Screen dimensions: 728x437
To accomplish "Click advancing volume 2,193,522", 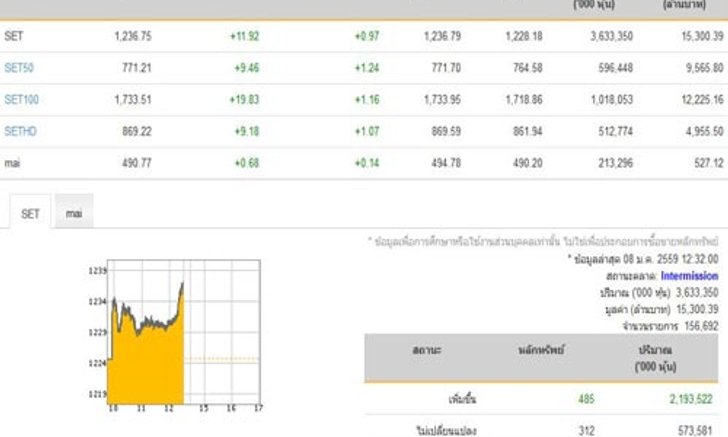I will click(x=691, y=399).
